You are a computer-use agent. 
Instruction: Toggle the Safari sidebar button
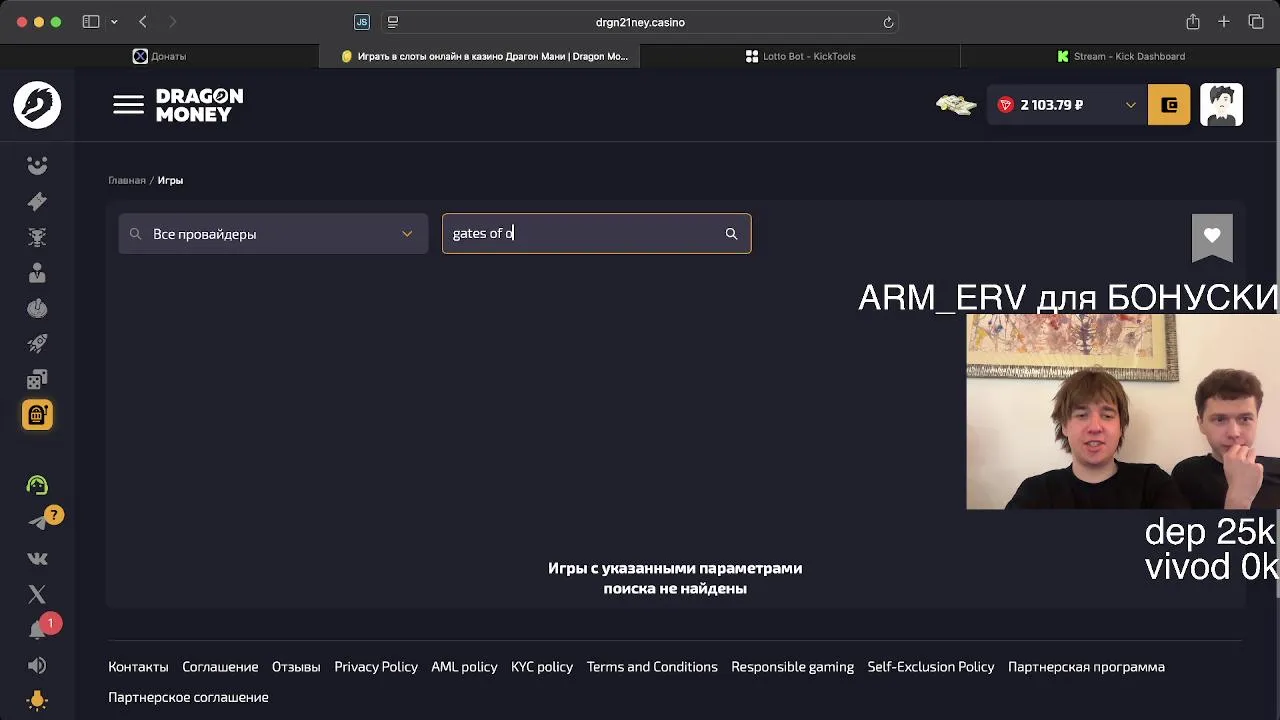pyautogui.click(x=91, y=22)
